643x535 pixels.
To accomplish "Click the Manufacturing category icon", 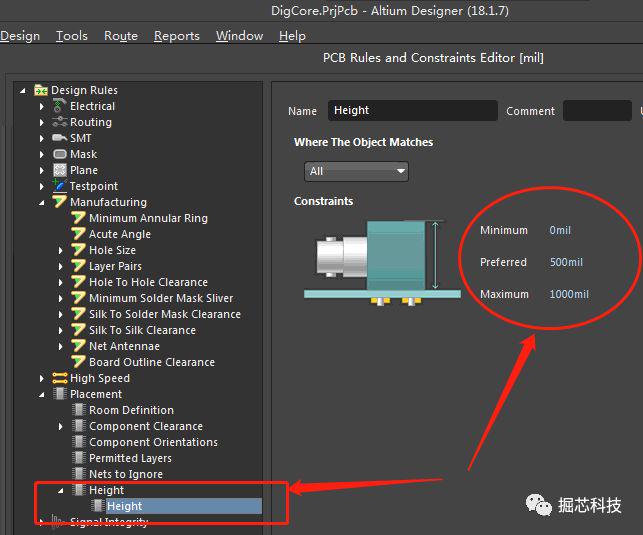I will (59, 201).
